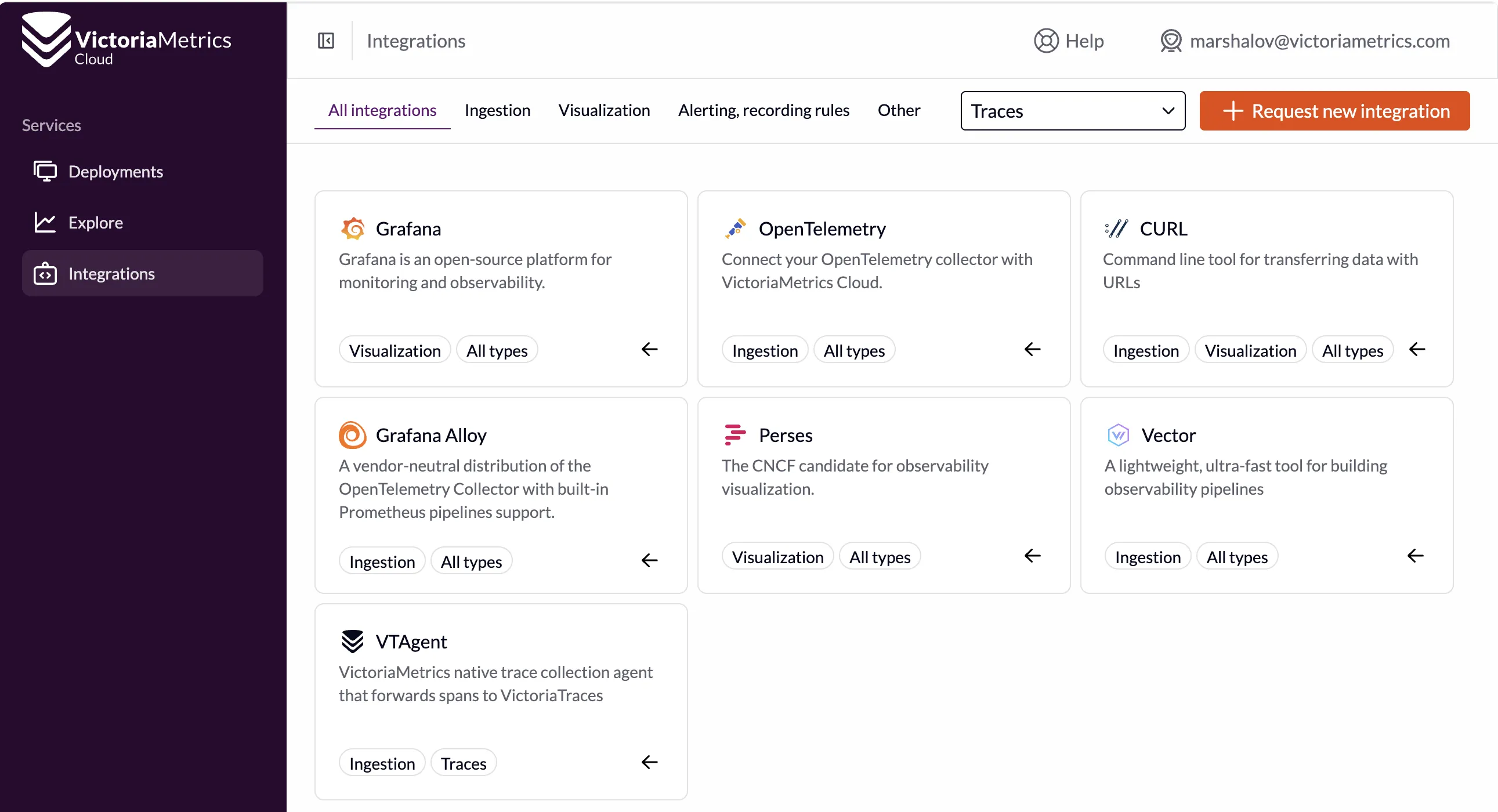Click the VTAgent card title

pos(411,641)
